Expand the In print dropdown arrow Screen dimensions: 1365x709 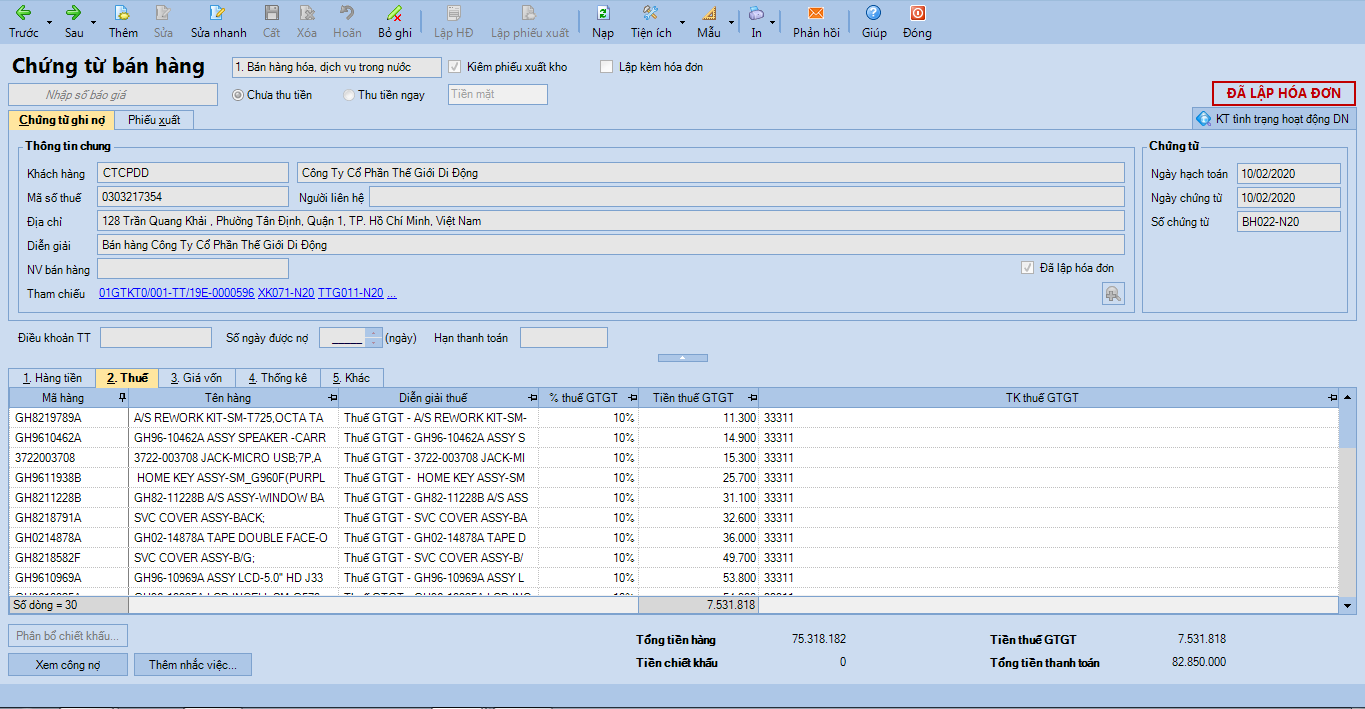tap(772, 21)
